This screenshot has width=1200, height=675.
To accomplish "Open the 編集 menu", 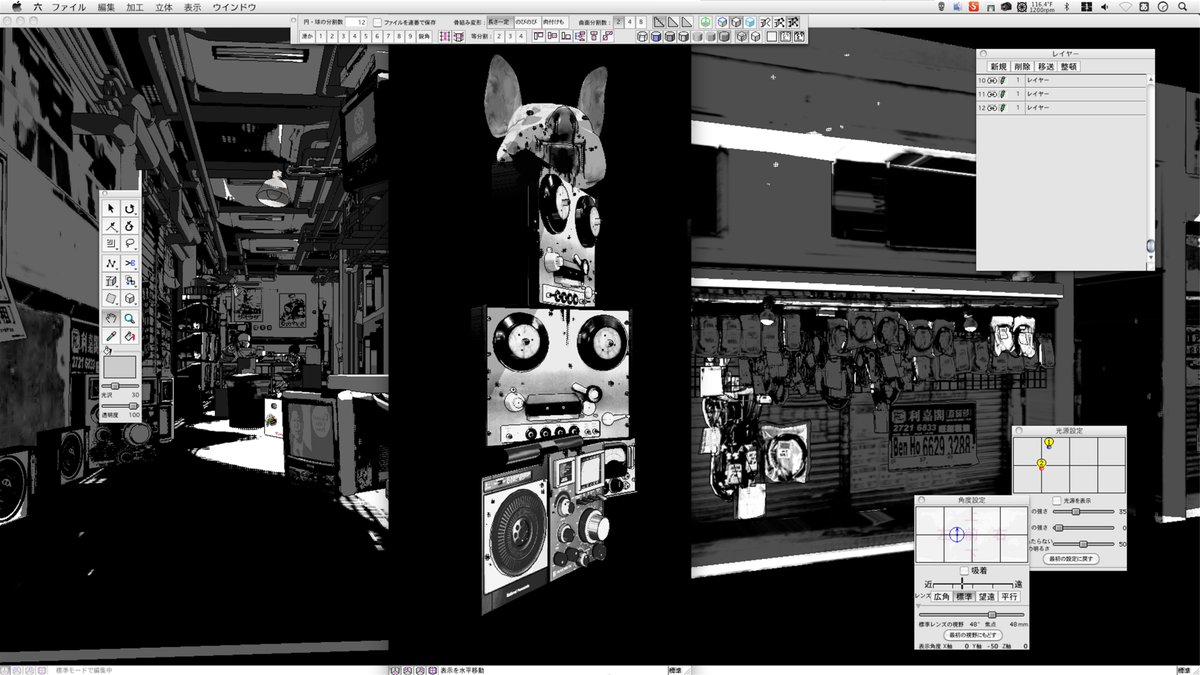I will (x=106, y=6).
